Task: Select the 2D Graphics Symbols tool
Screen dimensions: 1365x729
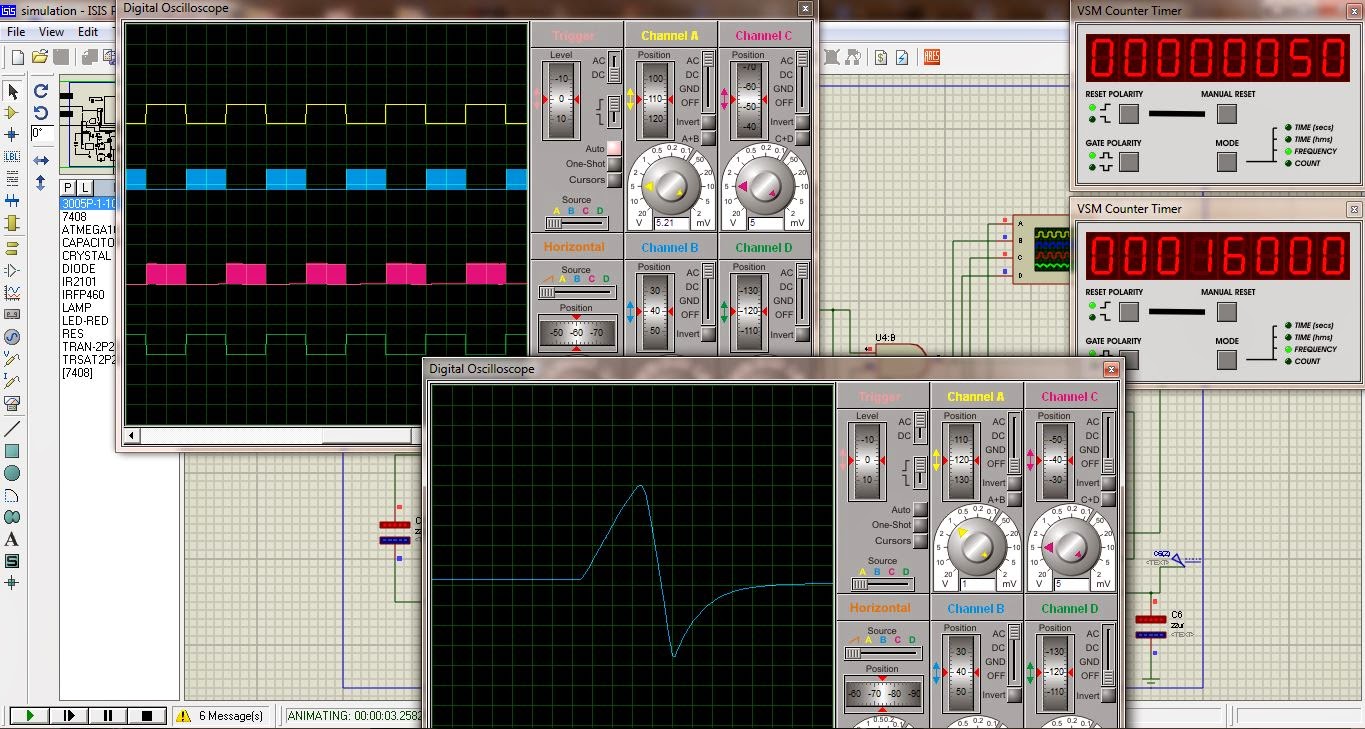Action: pyautogui.click(x=12, y=561)
